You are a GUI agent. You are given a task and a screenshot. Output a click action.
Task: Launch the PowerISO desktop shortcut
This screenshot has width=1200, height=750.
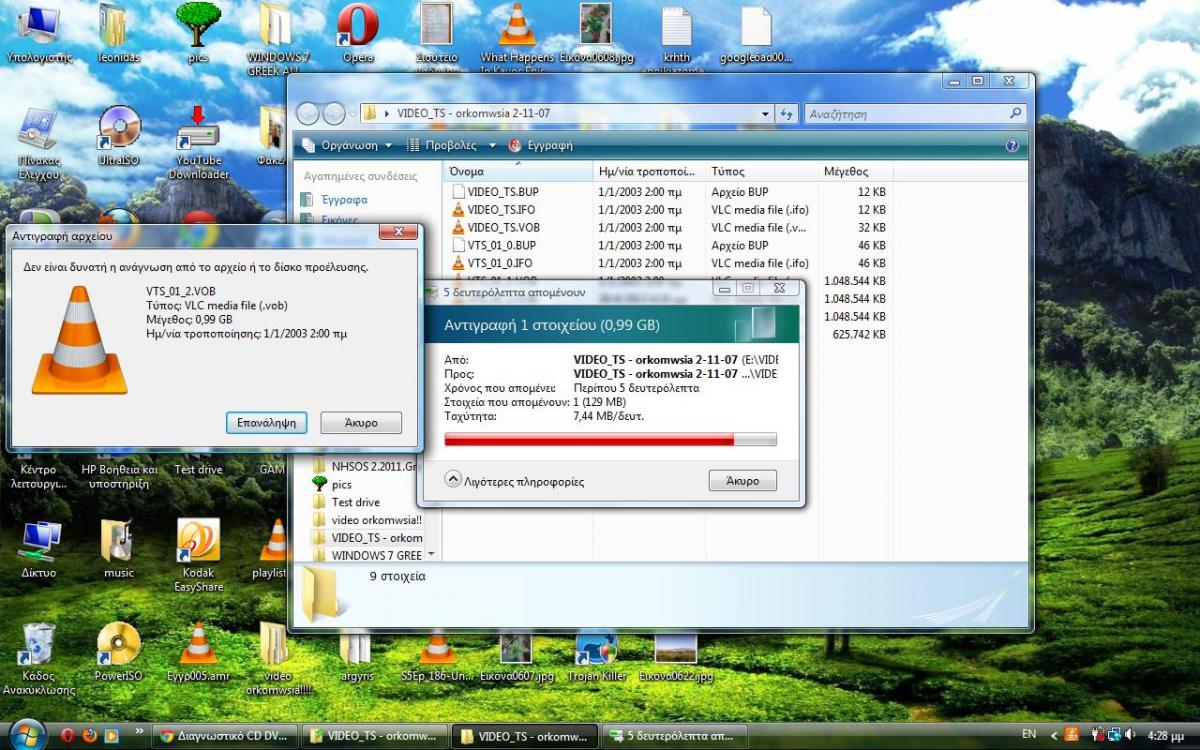pyautogui.click(x=118, y=652)
